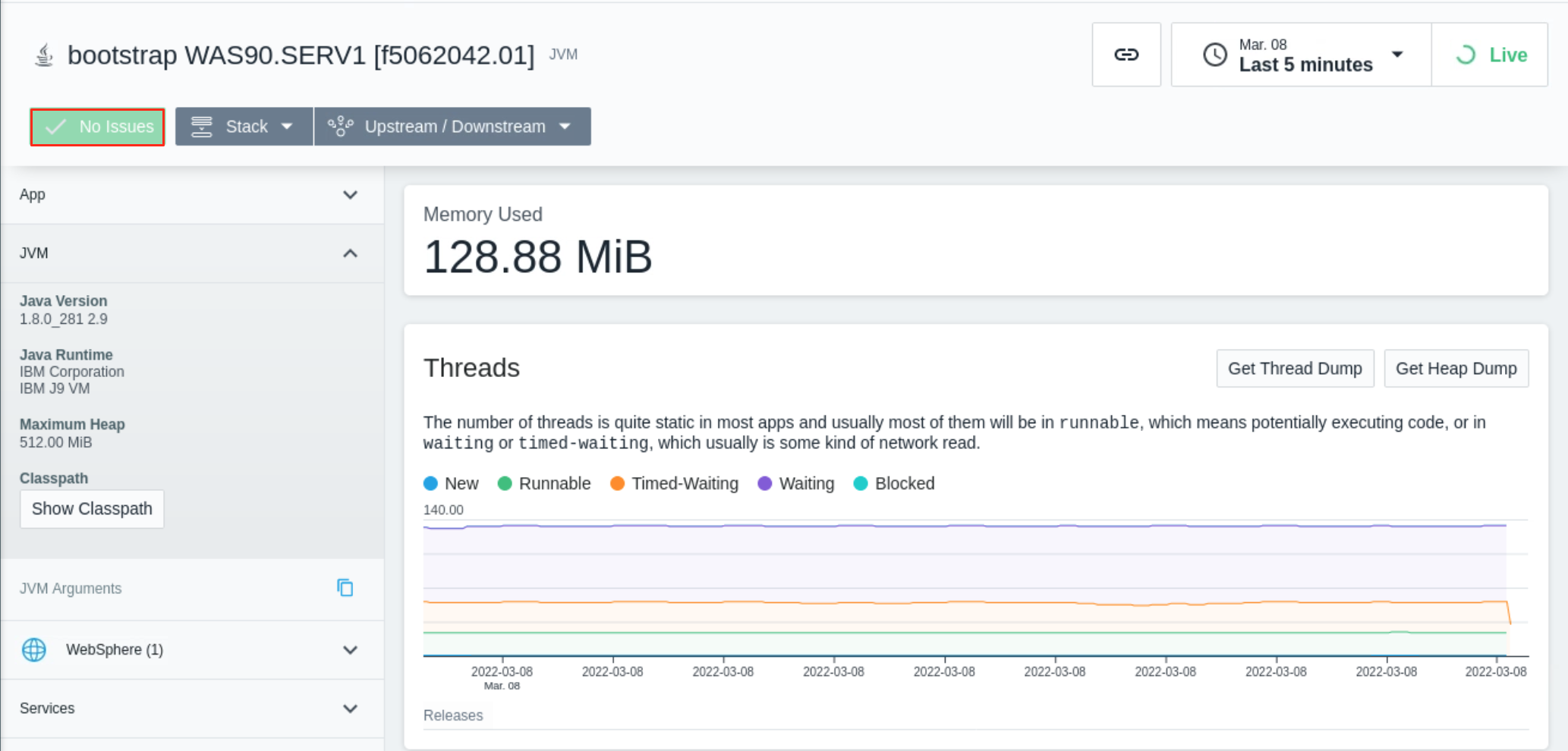Click the clock icon in time picker
1568x751 pixels.
tap(1214, 55)
